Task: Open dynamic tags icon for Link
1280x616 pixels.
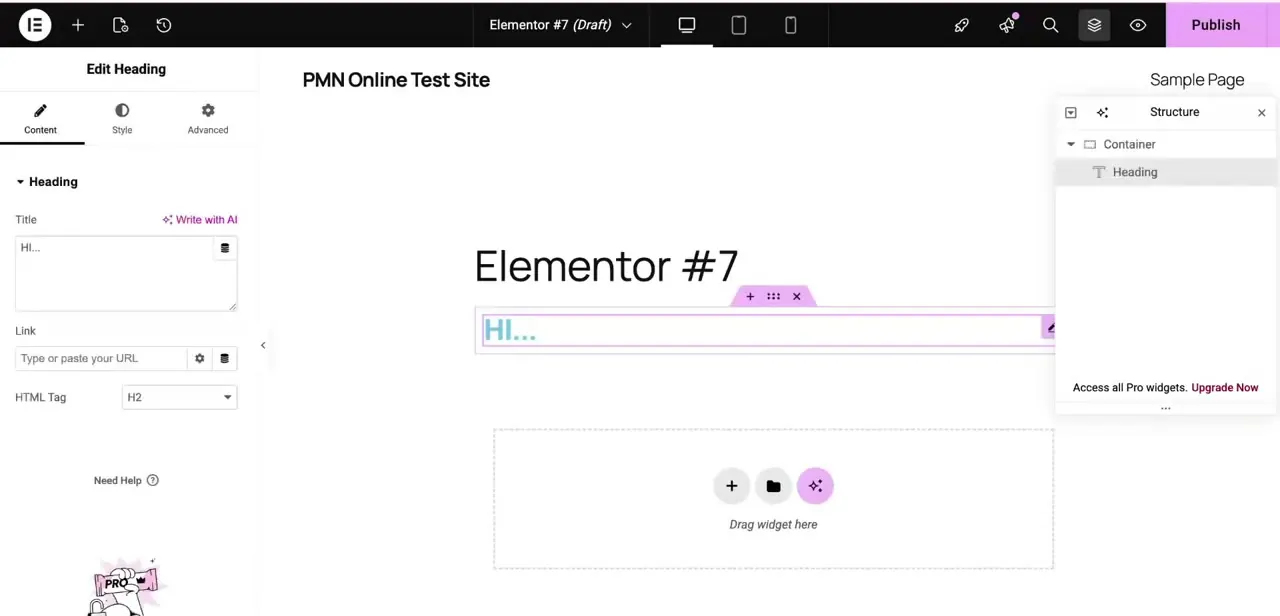Action: (225, 358)
